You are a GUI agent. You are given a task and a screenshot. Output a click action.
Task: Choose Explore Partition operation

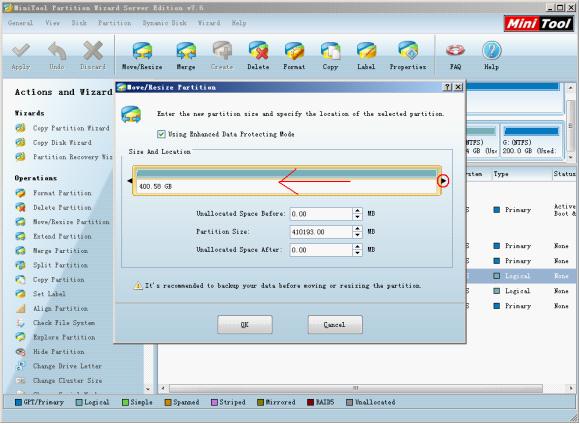tap(55, 337)
